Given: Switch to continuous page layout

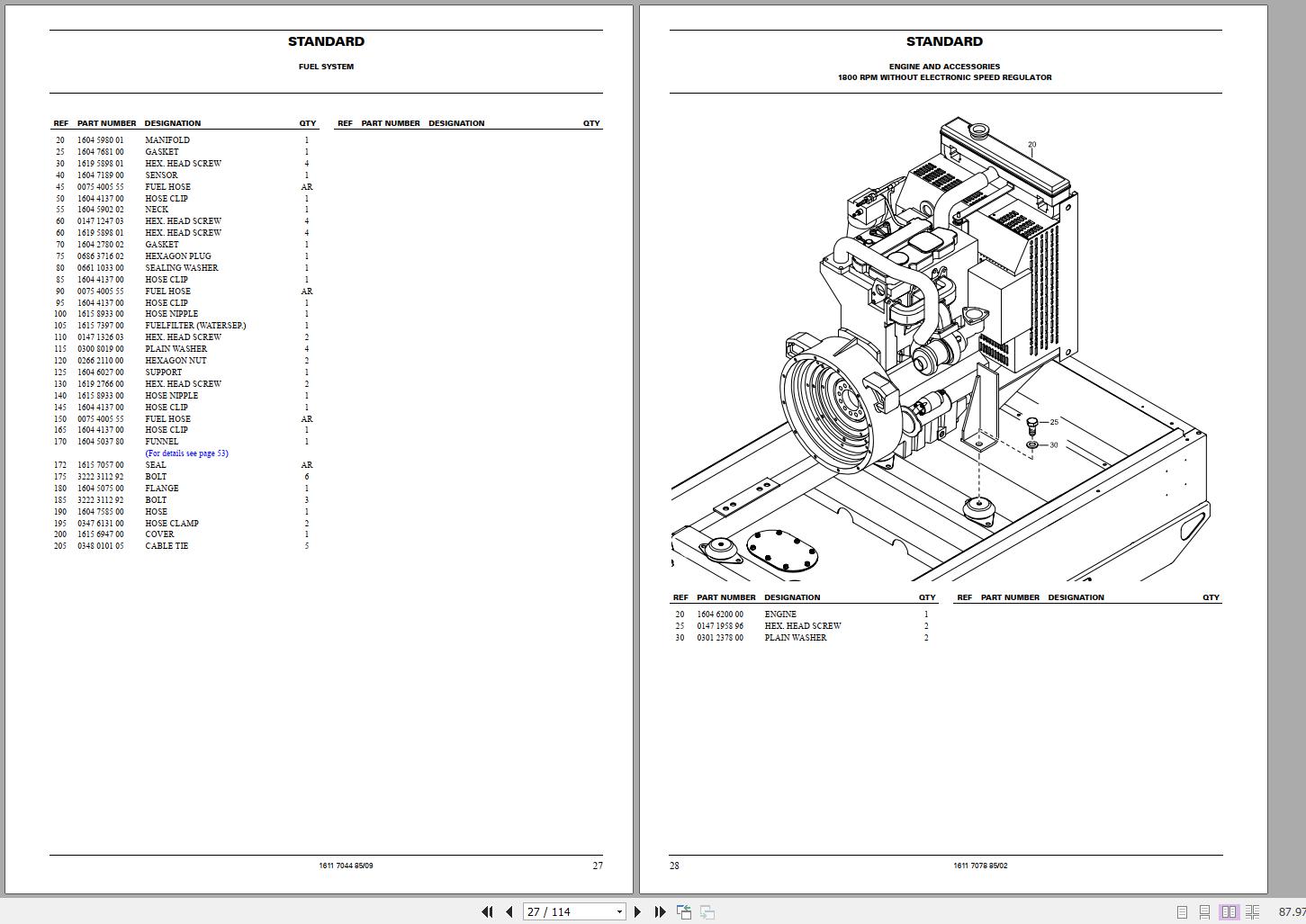Looking at the screenshot, I should pyautogui.click(x=1205, y=911).
